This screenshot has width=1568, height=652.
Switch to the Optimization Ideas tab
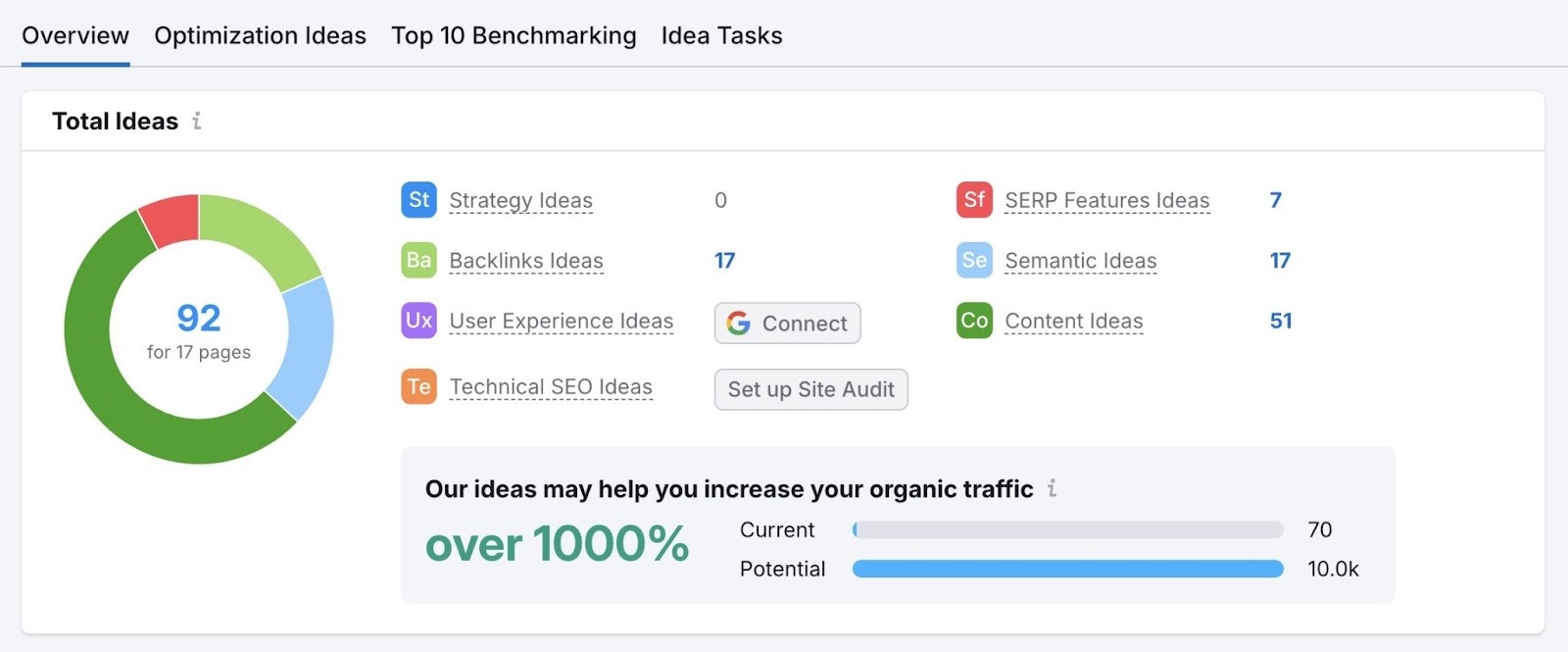point(260,36)
